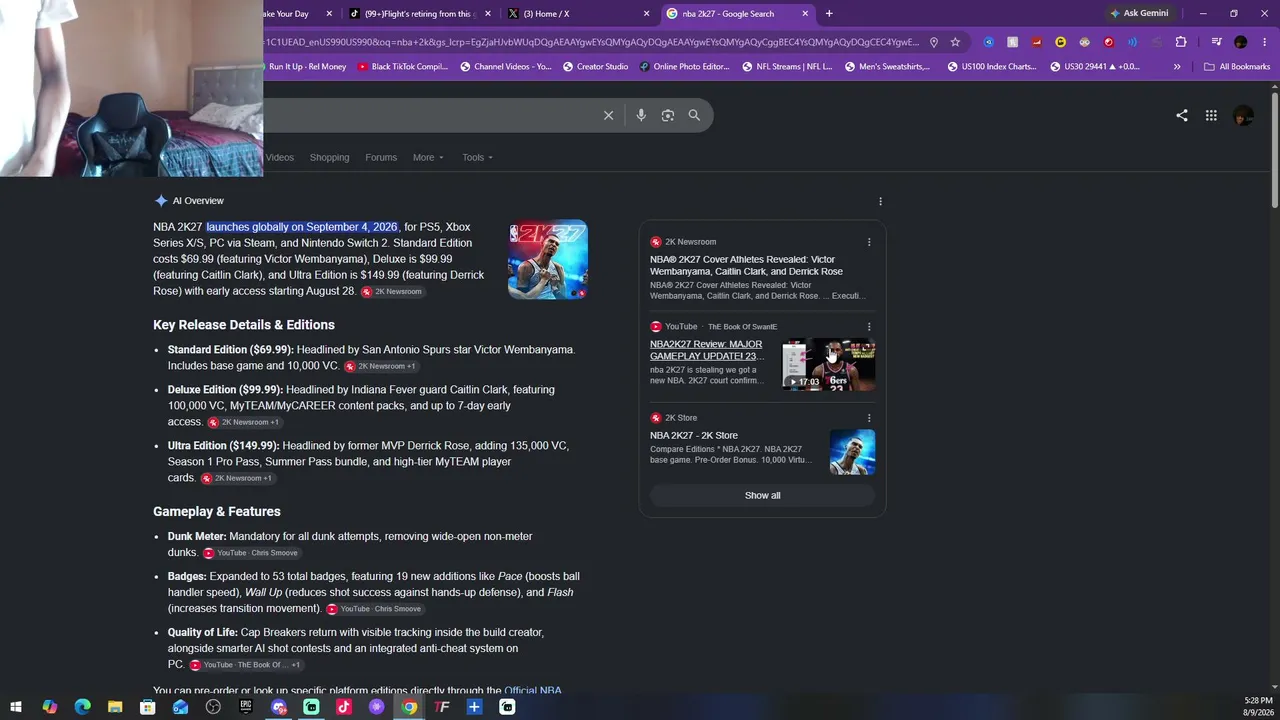Image resolution: width=1280 pixels, height=720 pixels.
Task: Start voice search with the microphone icon
Action: point(641,115)
